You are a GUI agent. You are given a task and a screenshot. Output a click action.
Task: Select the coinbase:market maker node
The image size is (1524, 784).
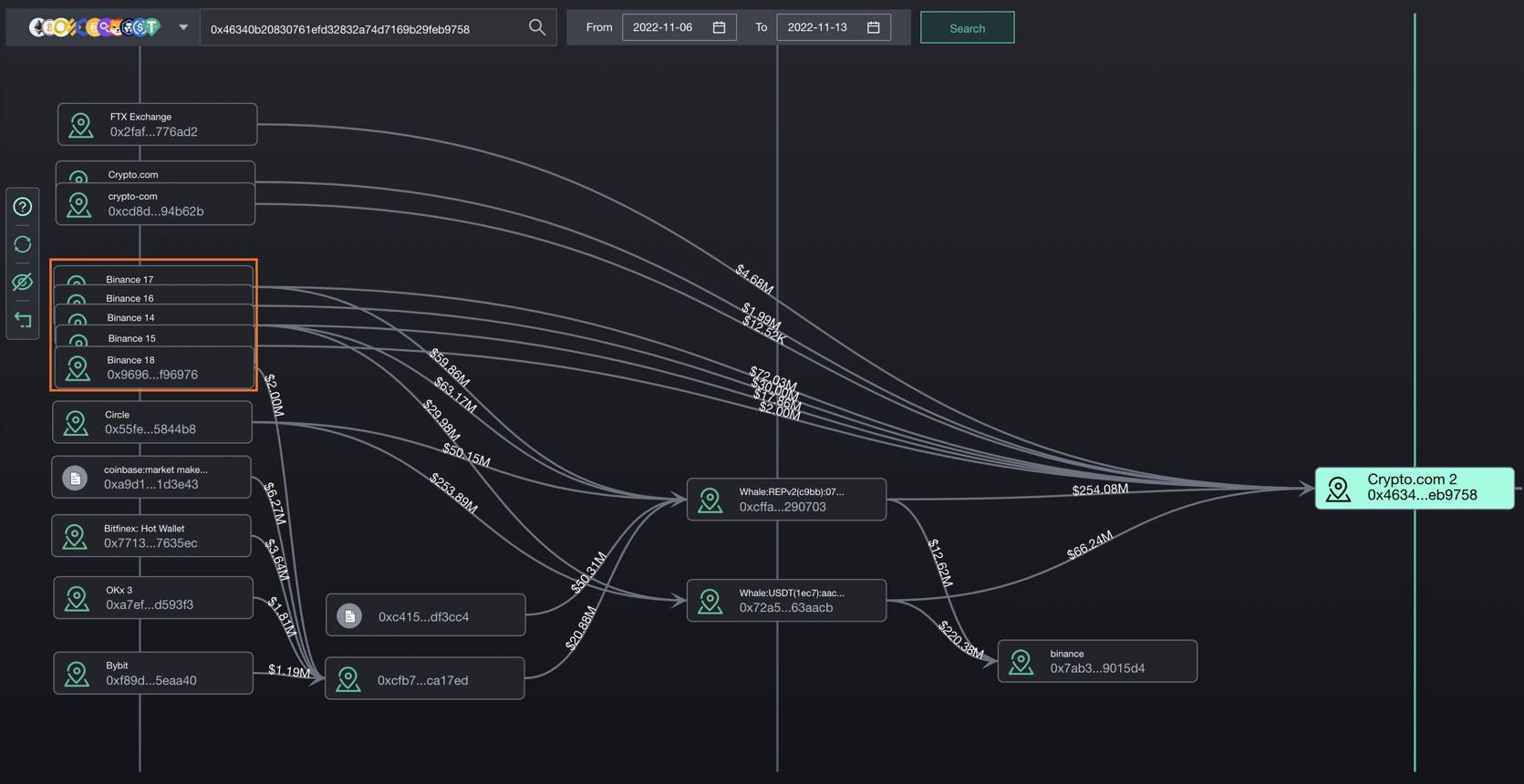[151, 477]
